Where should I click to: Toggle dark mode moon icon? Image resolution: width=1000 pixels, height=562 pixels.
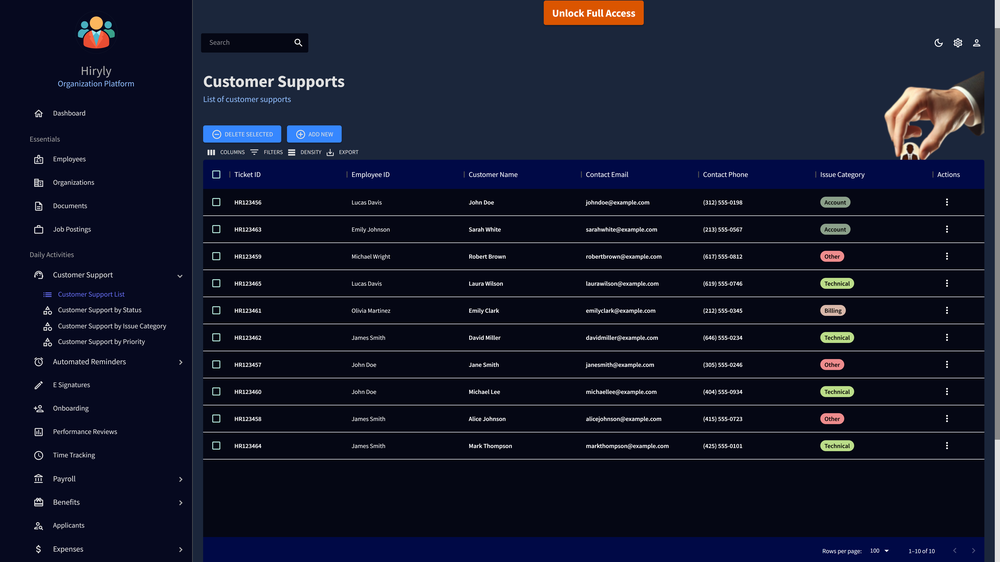point(938,43)
